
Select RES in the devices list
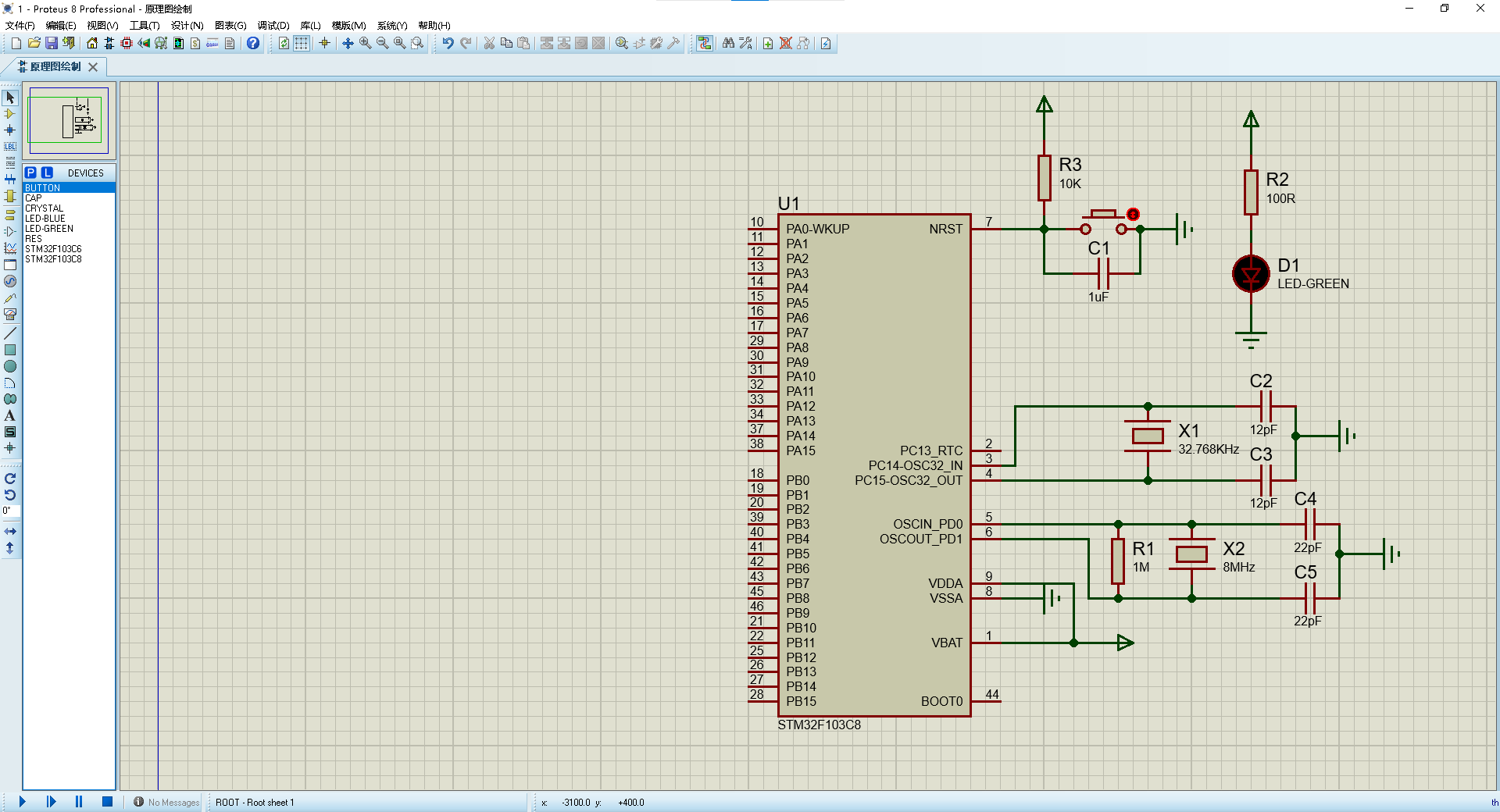pos(69,239)
